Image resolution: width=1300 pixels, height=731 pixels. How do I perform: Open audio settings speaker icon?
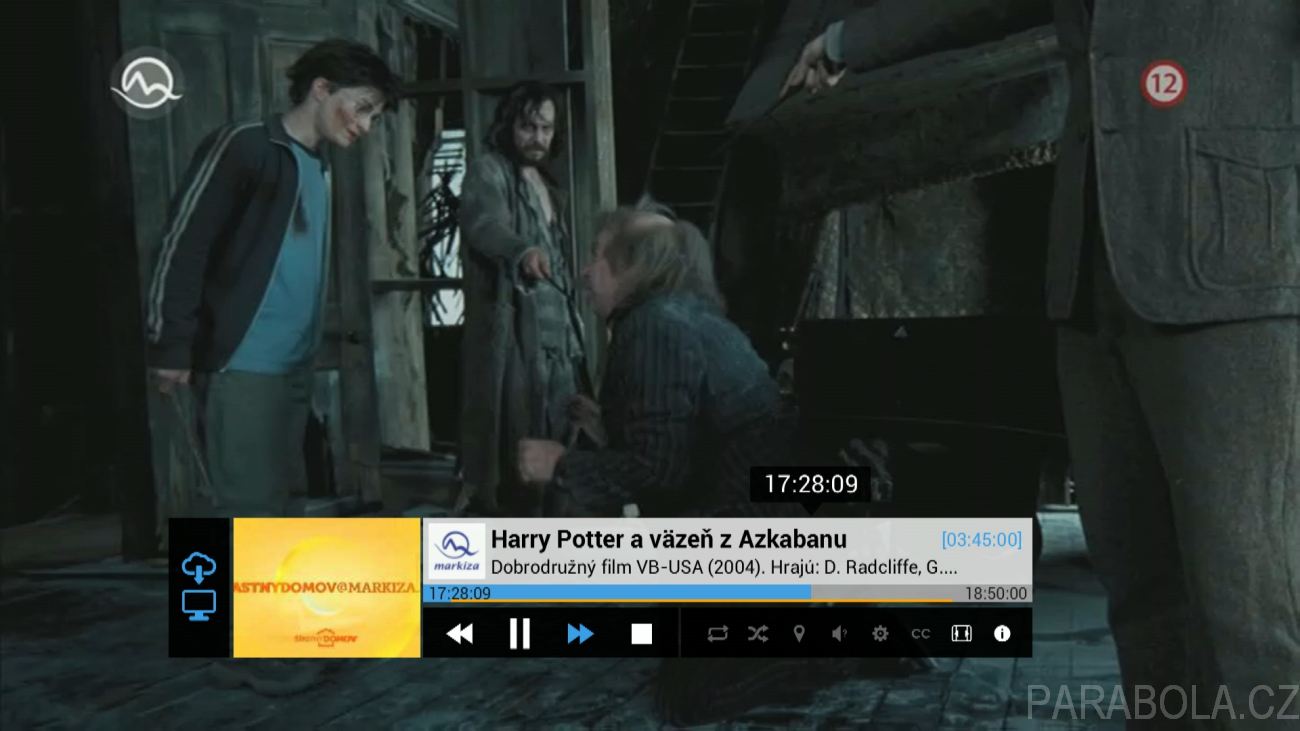point(839,634)
